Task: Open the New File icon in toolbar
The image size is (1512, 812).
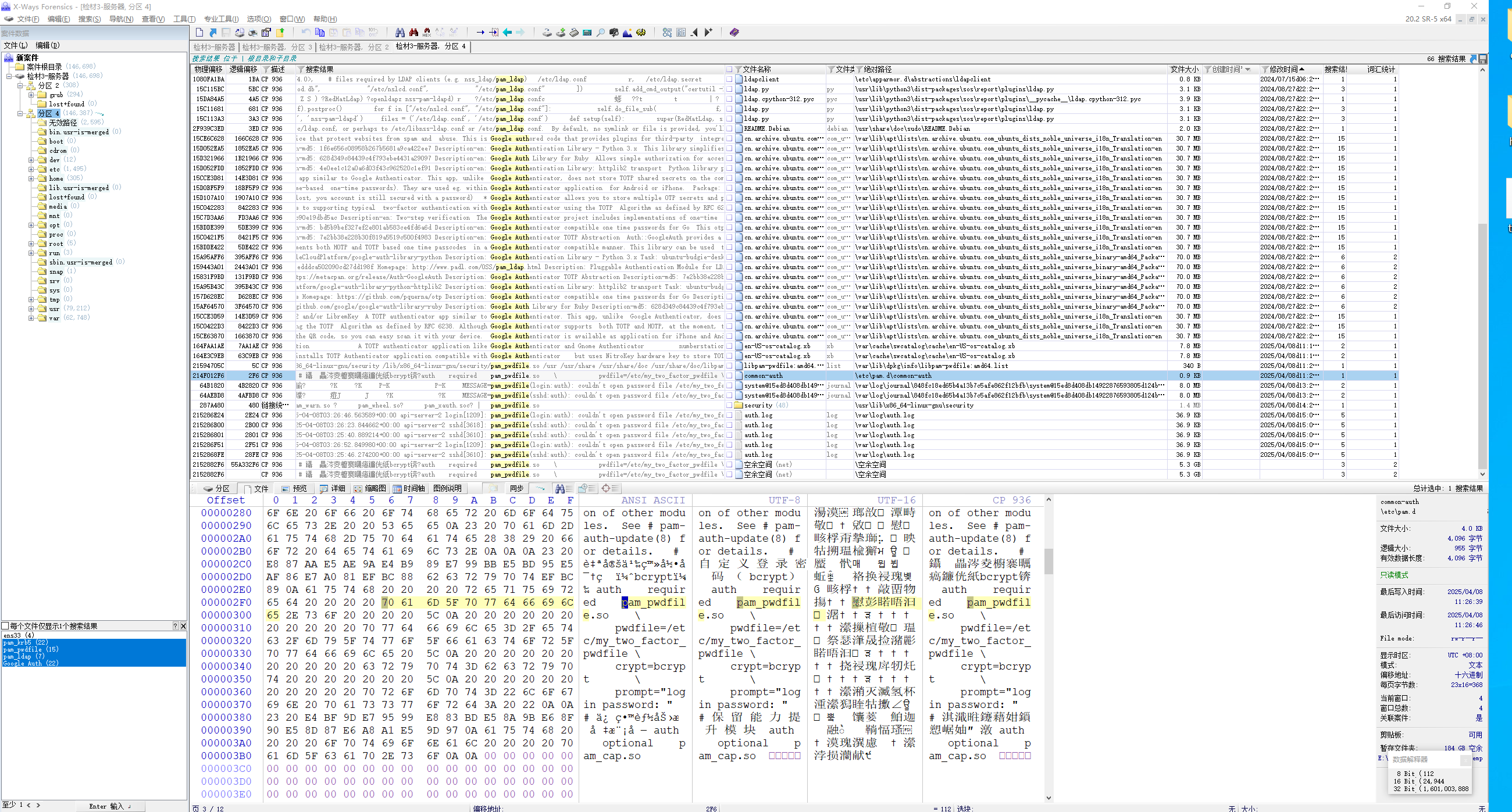Action: click(199, 33)
